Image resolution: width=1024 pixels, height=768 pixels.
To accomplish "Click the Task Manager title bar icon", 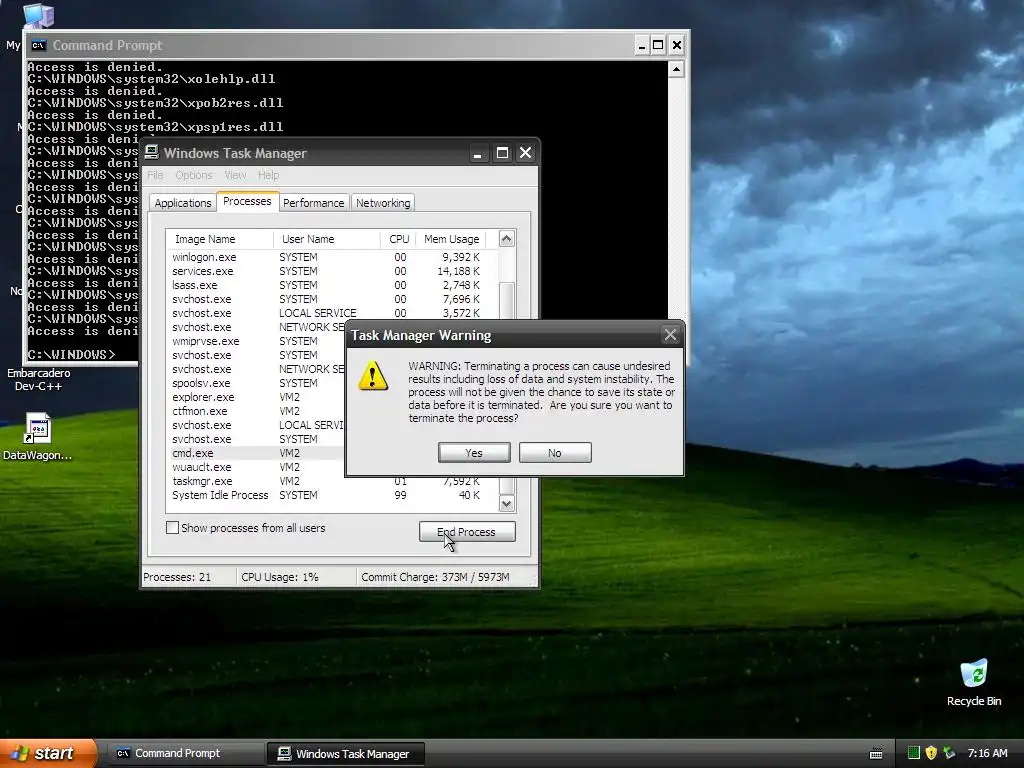I will [x=152, y=152].
